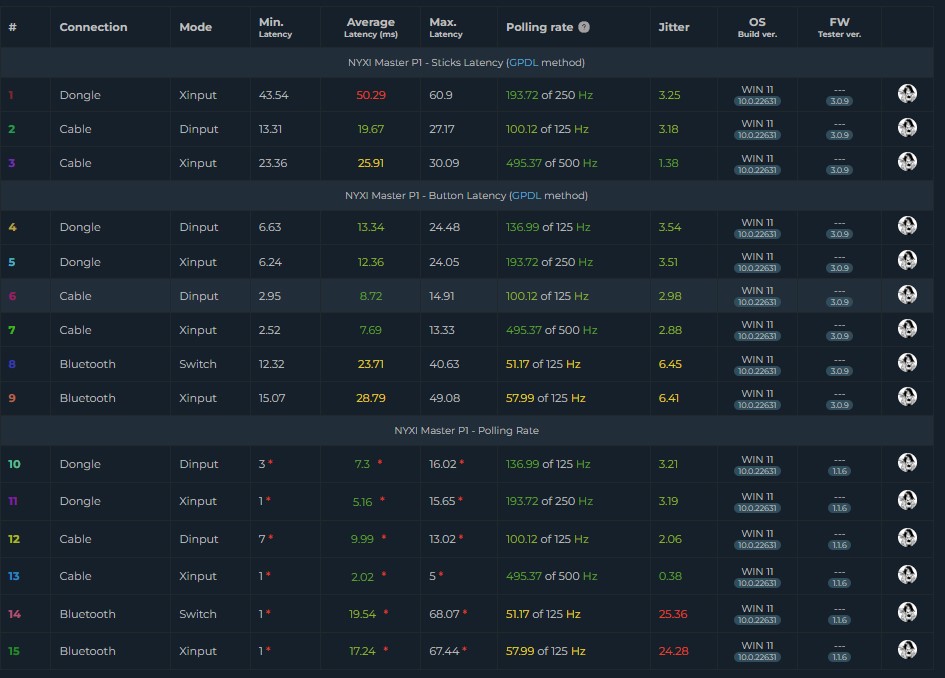The height and width of the screenshot is (678, 945).
Task: Click min latency value 2.52
Action: tap(269, 330)
